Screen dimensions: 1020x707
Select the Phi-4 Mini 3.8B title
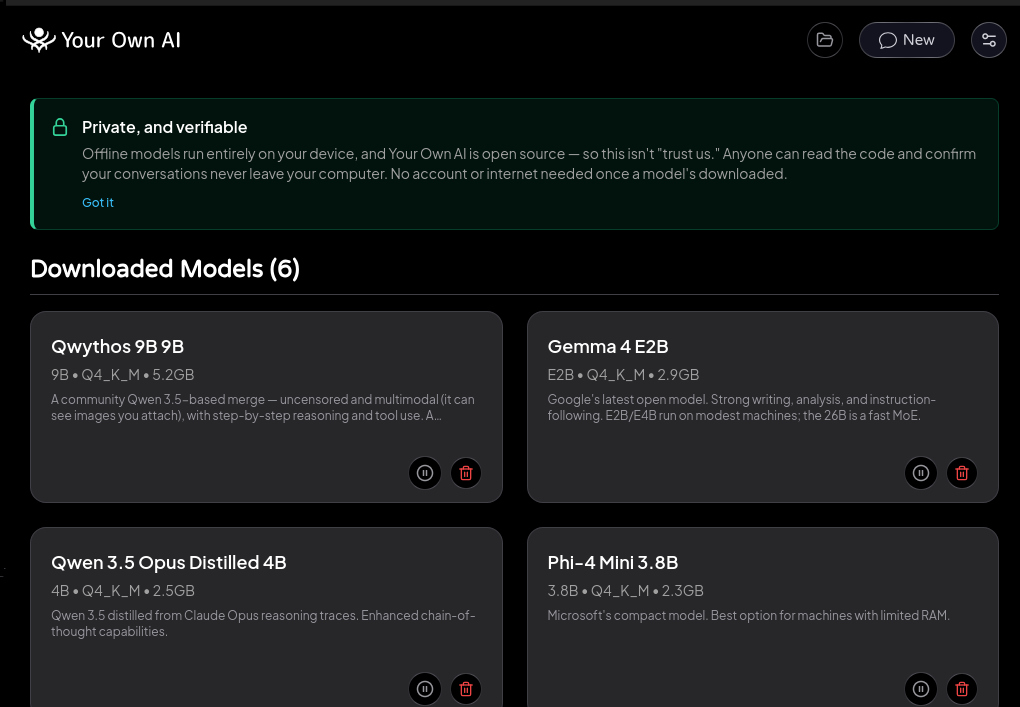click(613, 563)
